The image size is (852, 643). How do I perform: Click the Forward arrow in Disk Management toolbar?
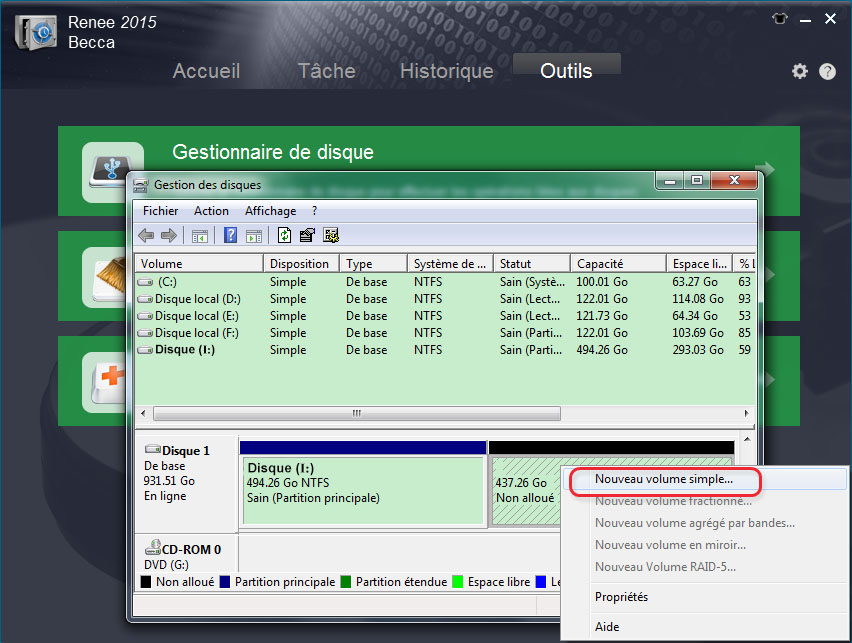point(168,236)
